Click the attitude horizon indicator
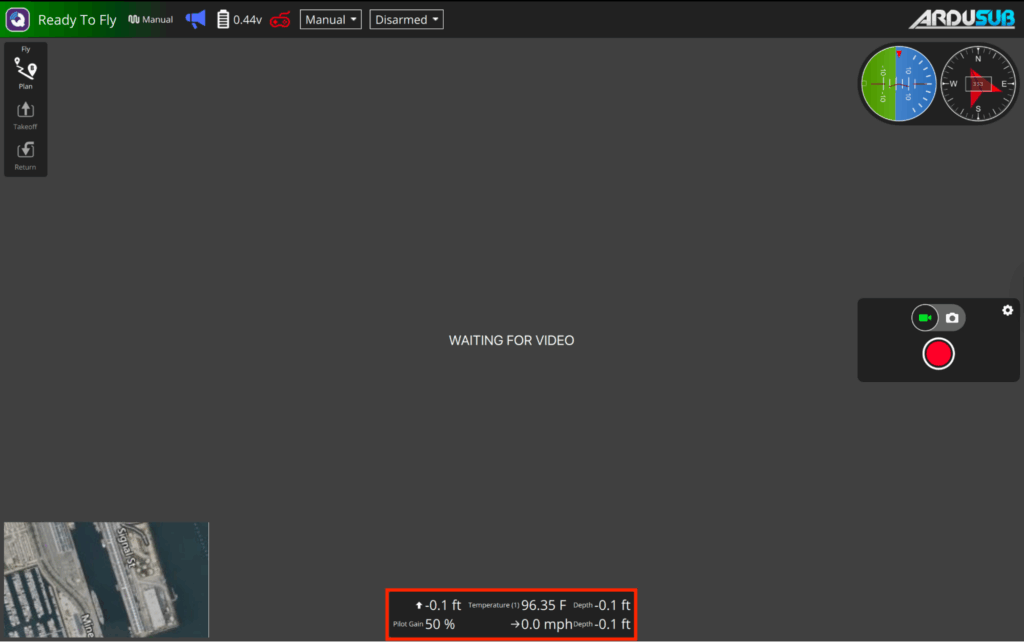Viewport: 1024px width, 642px height. click(897, 84)
